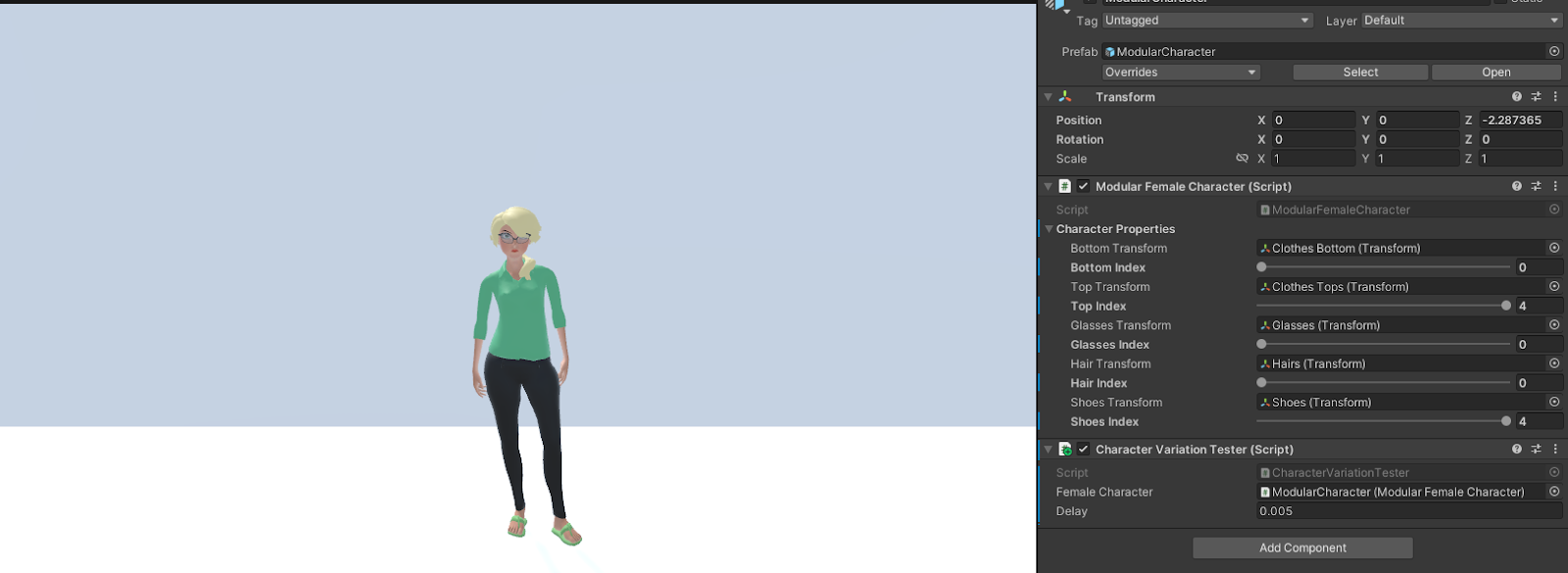Click the Modular Female Character script icon
1568x573 pixels.
1065,186
